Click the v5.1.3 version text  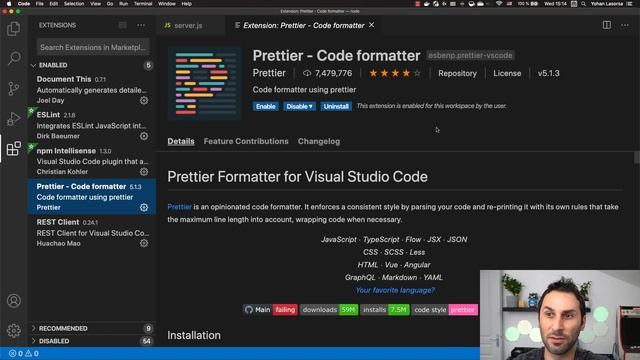click(549, 73)
